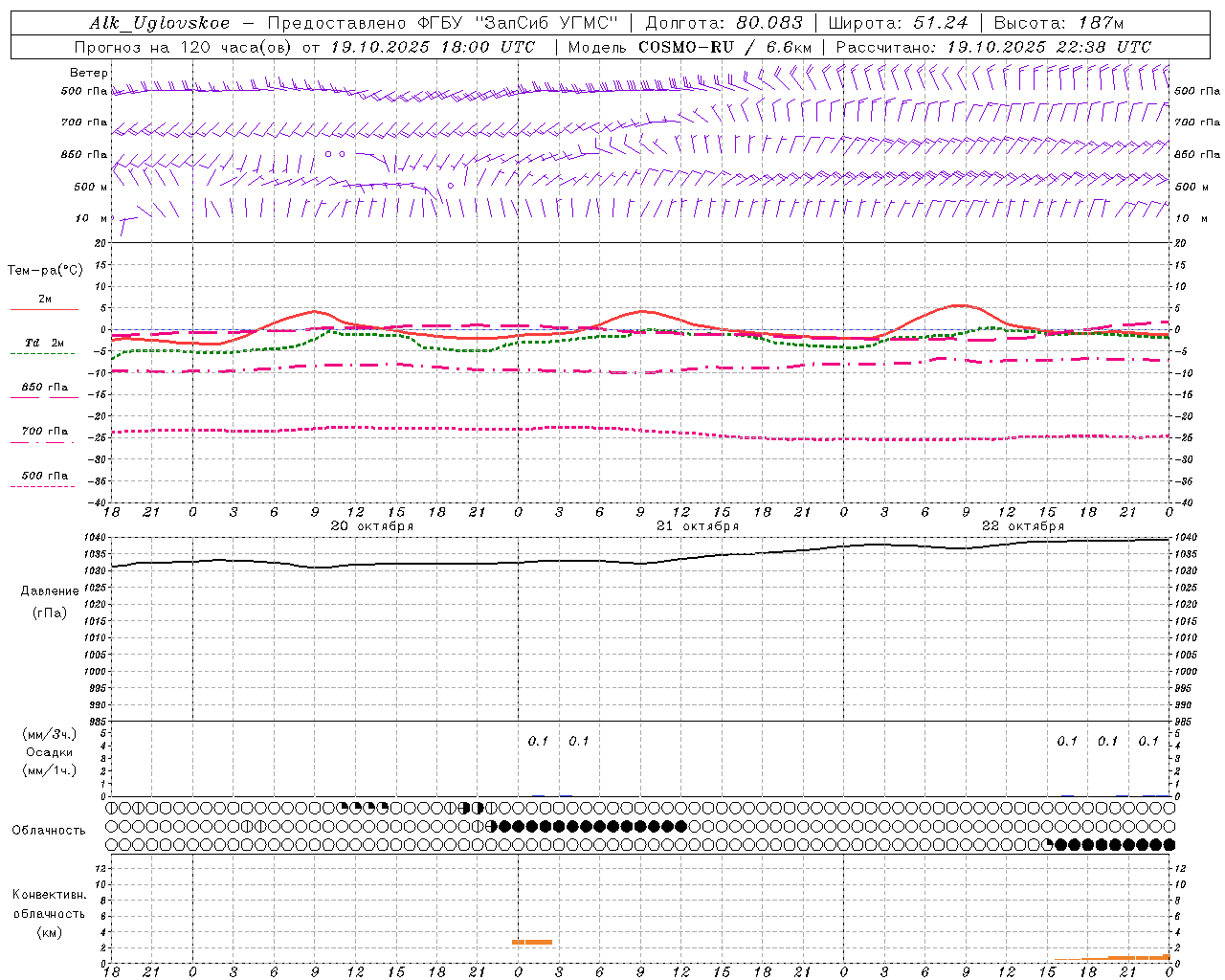This screenshot has width=1225, height=980.
Task: Click the "Осадки" precipitation label
Action: 50,752
